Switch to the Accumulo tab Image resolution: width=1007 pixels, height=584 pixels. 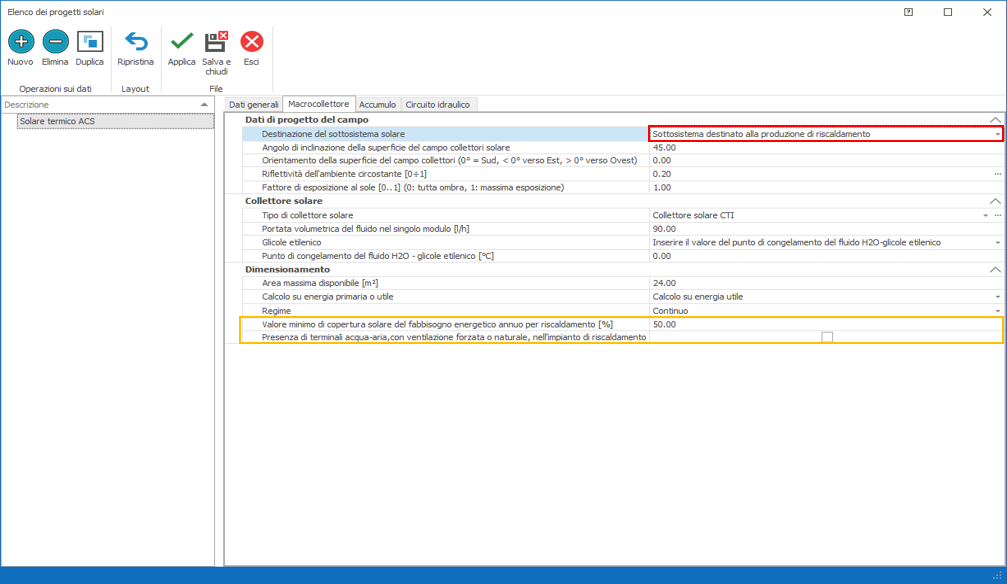(x=377, y=104)
